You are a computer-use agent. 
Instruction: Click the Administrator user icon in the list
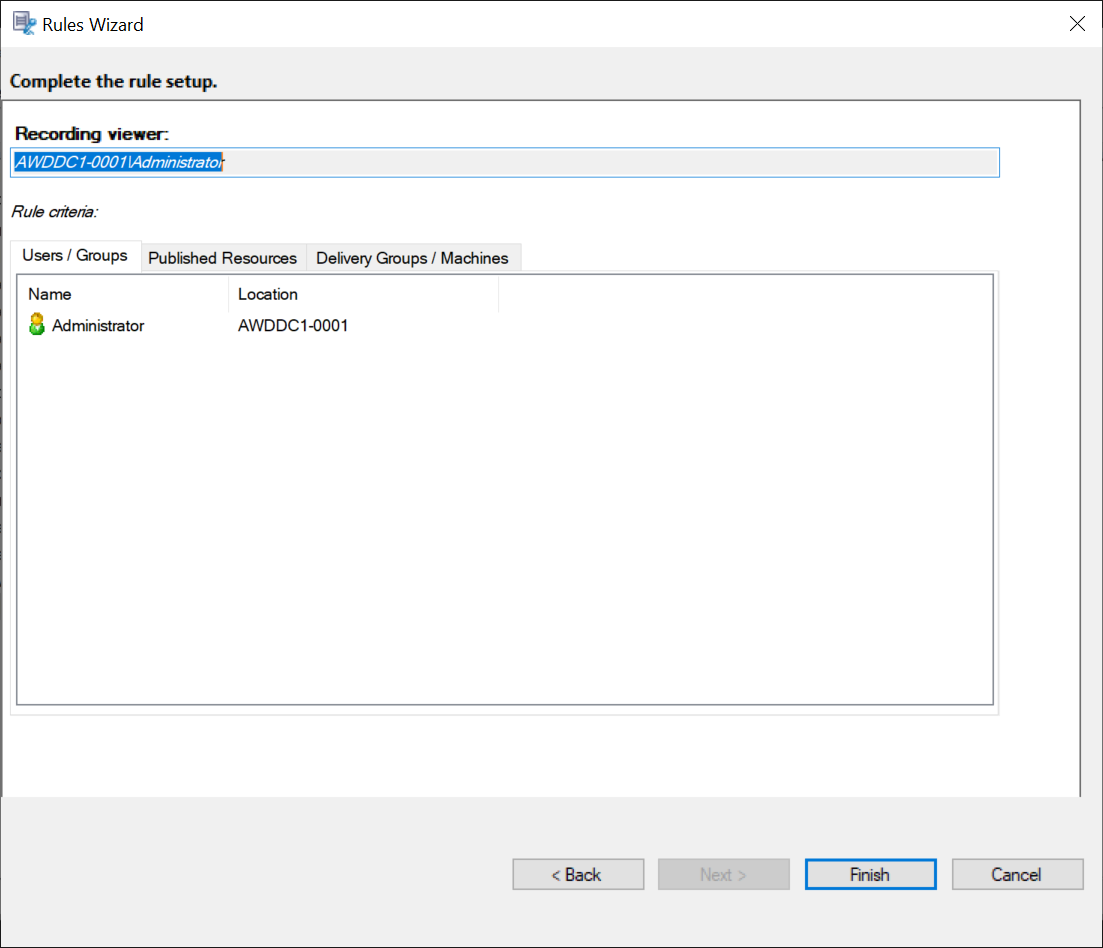[37, 324]
